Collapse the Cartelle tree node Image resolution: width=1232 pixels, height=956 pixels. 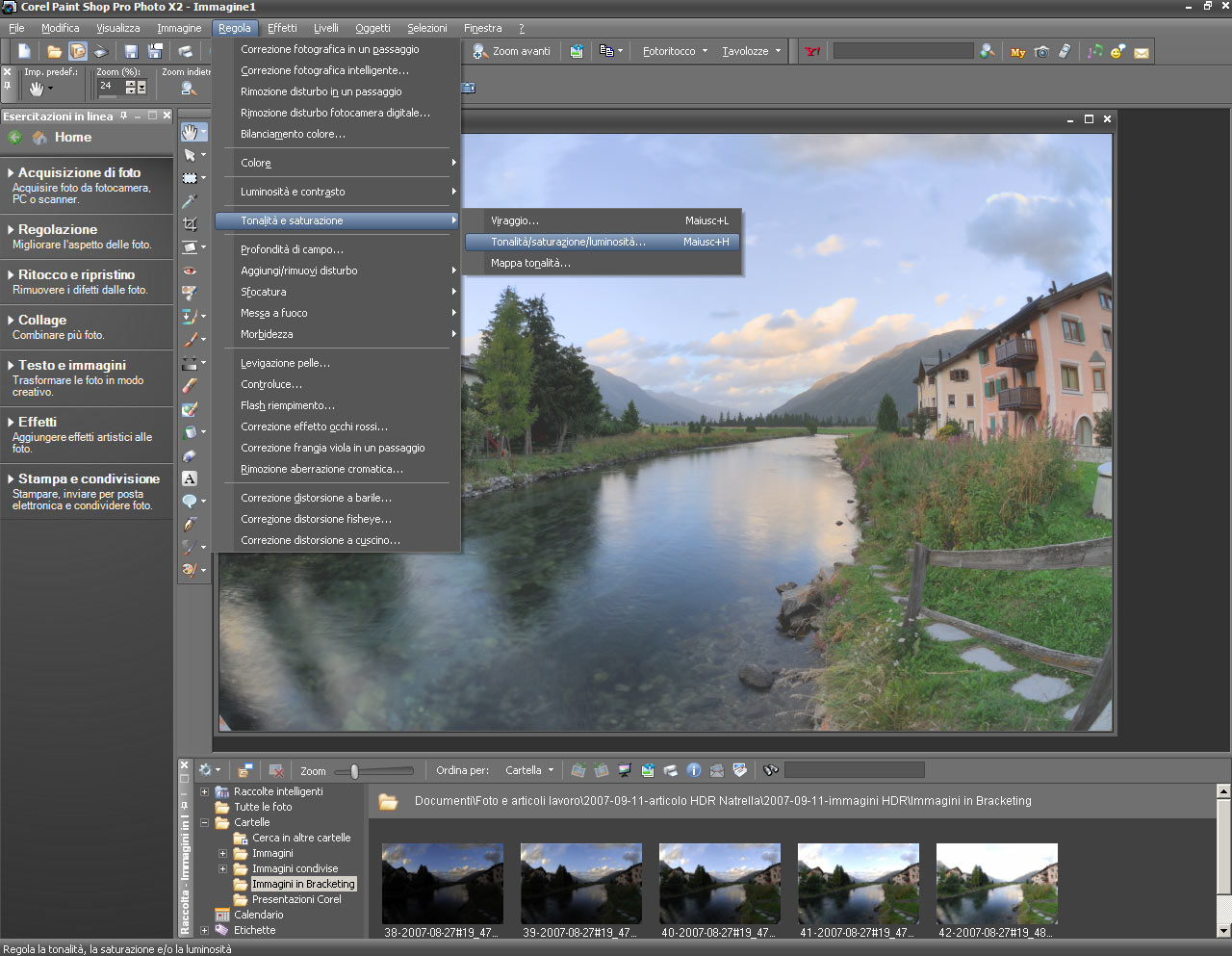[x=204, y=822]
